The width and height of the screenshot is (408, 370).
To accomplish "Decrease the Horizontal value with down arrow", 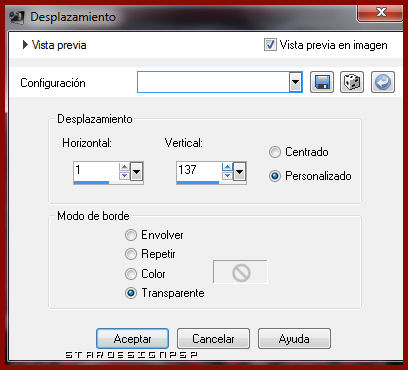I will [x=124, y=175].
